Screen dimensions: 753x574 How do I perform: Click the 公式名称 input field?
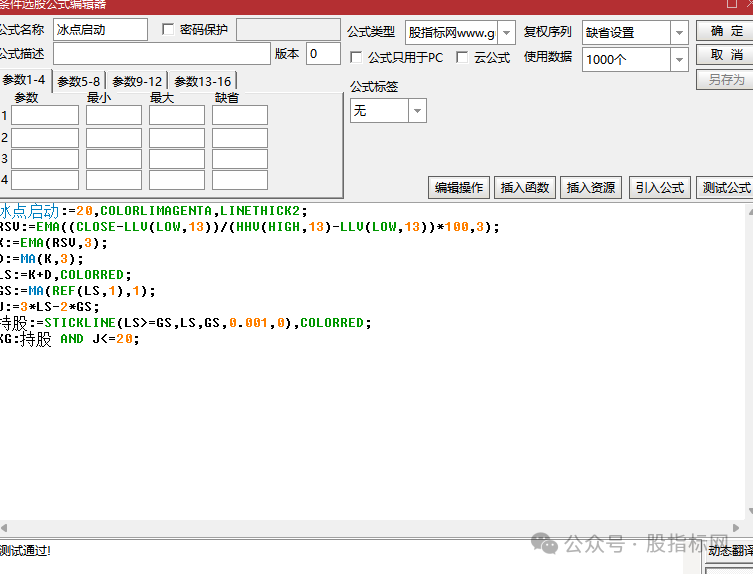[x=100, y=30]
